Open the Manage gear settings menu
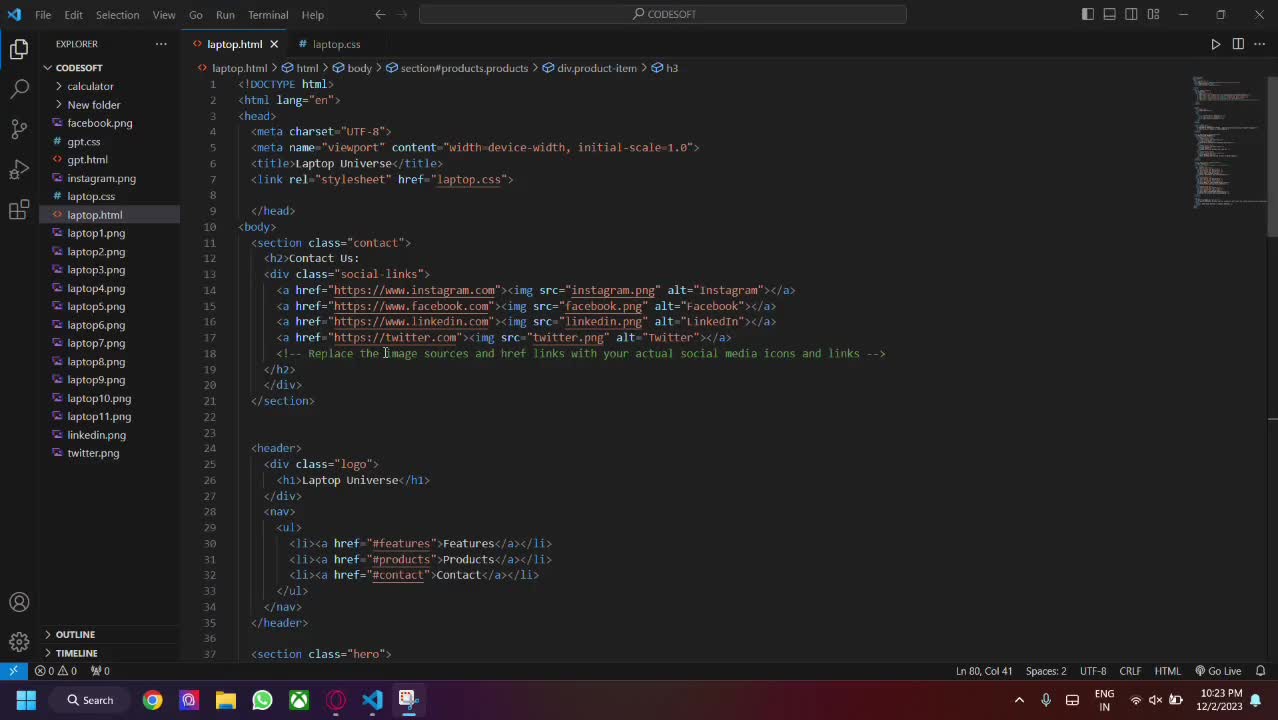This screenshot has width=1278, height=720. (19, 642)
